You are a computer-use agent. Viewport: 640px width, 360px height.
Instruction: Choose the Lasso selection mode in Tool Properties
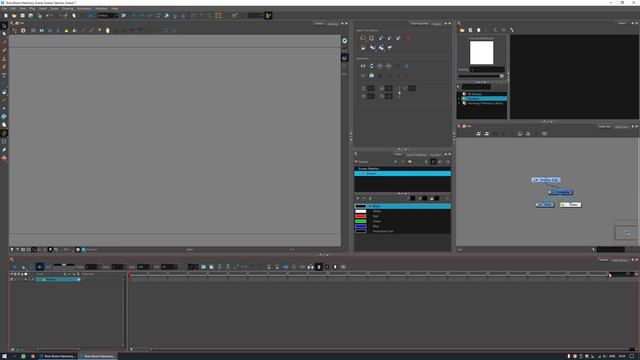[363, 38]
